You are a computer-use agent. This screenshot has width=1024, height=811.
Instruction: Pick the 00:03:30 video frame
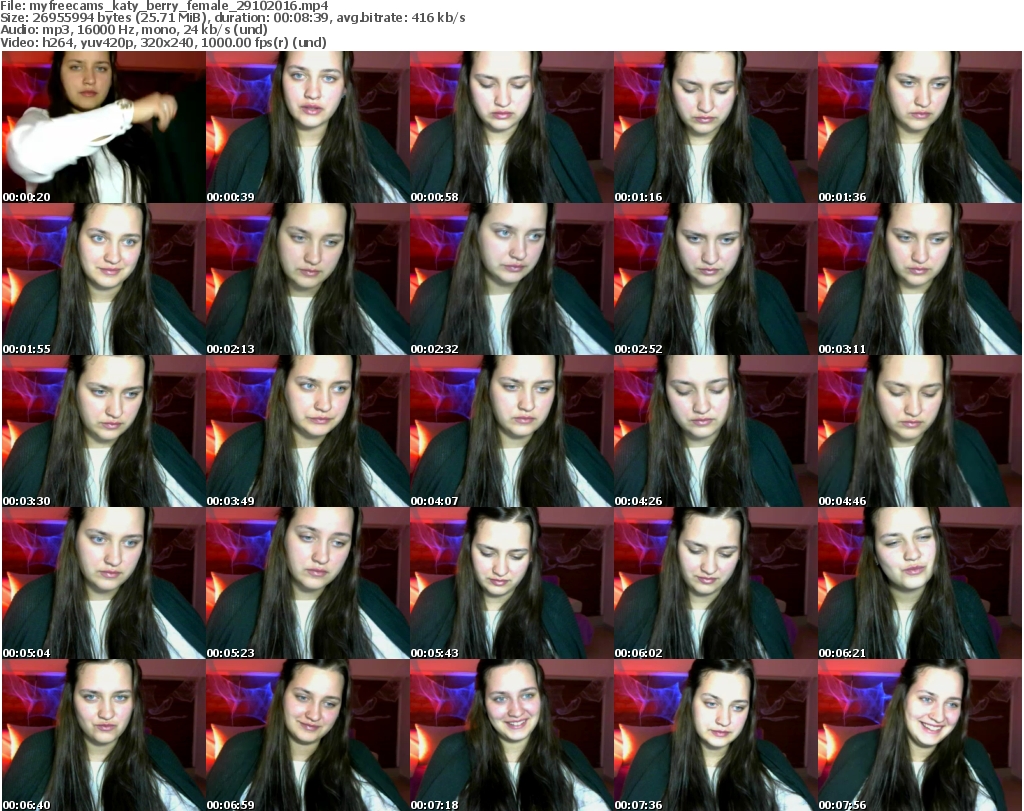[104, 432]
